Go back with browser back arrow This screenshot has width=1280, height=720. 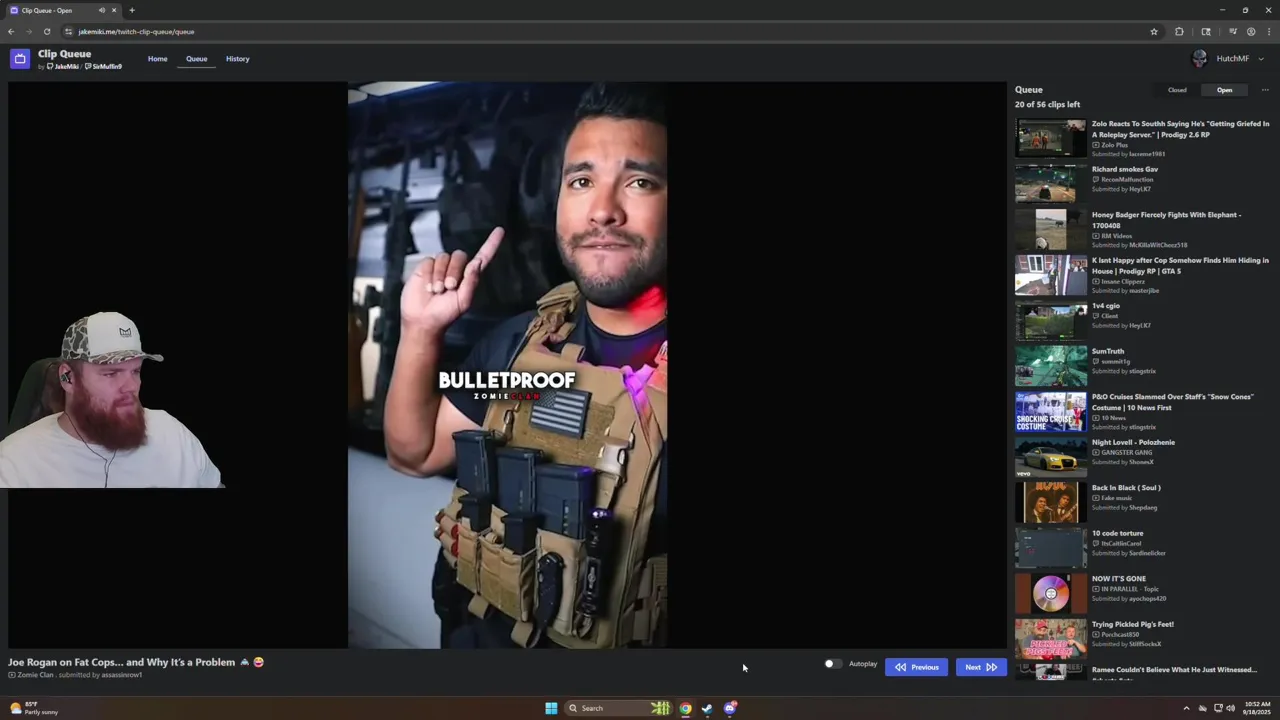pyautogui.click(x=11, y=31)
